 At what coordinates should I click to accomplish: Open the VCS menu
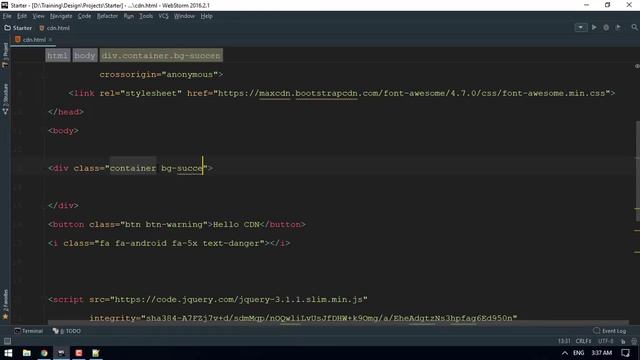pos(163,16)
